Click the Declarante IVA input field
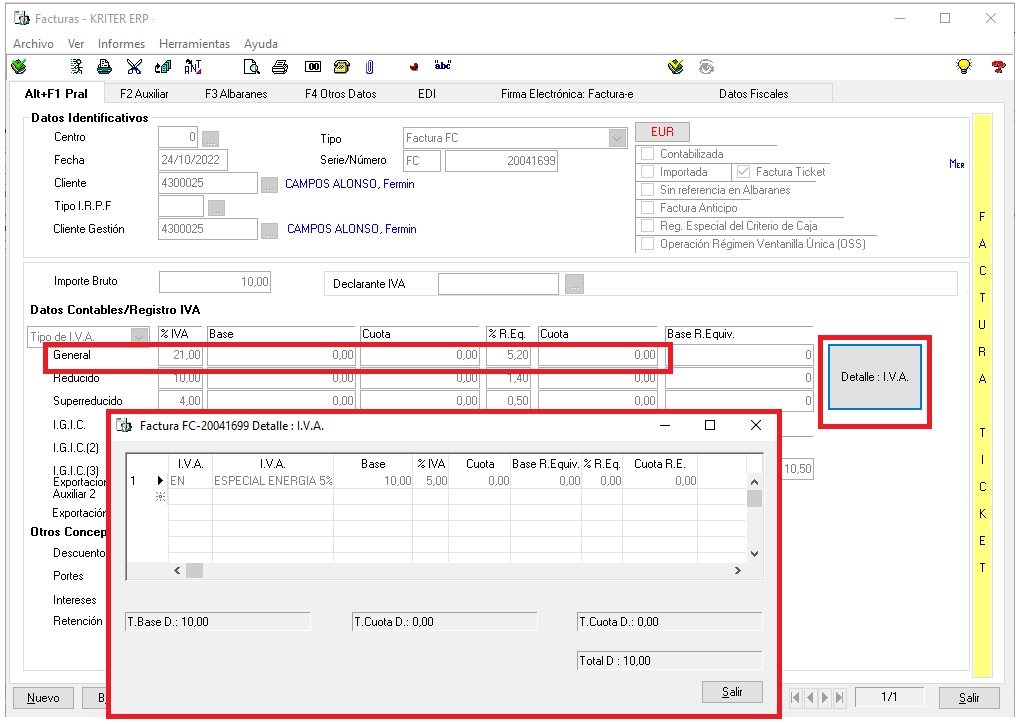1019x724 pixels. tap(498, 284)
